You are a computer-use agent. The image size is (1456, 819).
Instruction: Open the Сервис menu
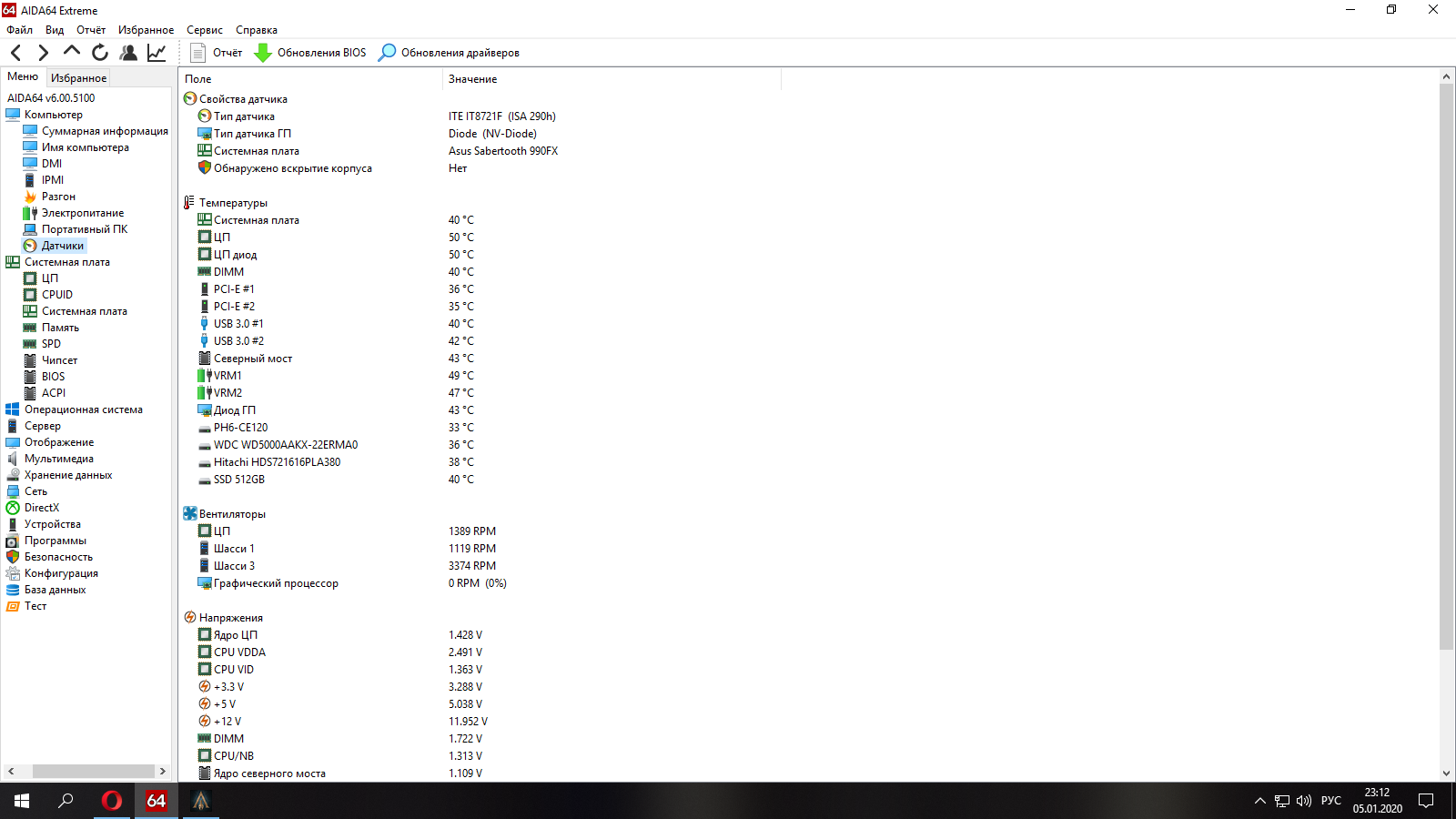pyautogui.click(x=205, y=30)
